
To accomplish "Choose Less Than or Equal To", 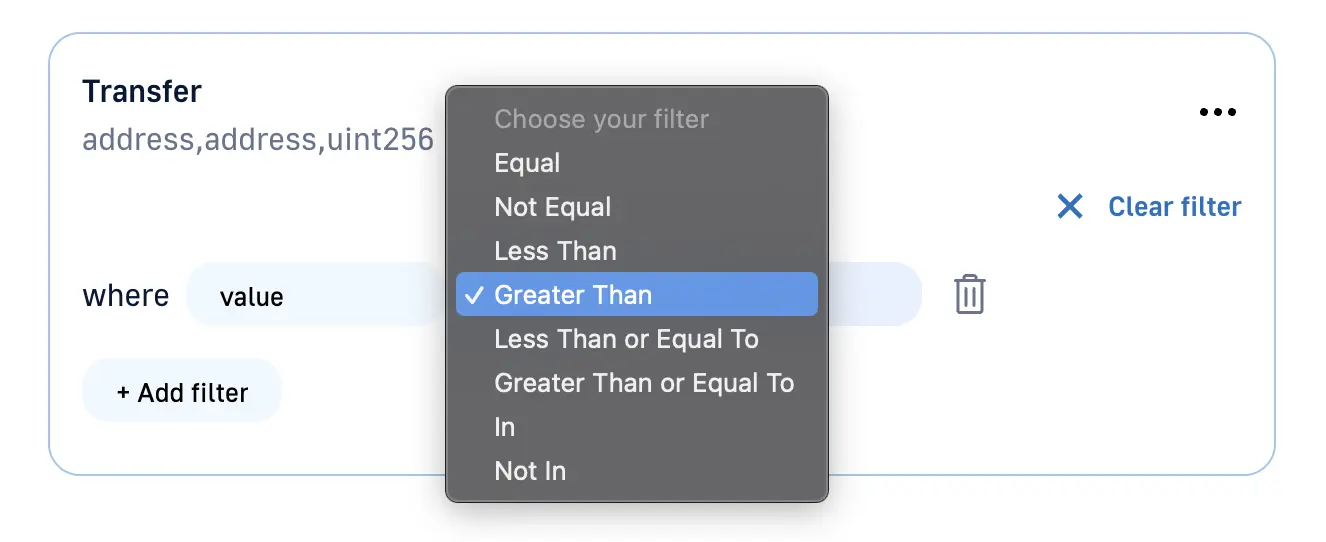I will (x=626, y=339).
